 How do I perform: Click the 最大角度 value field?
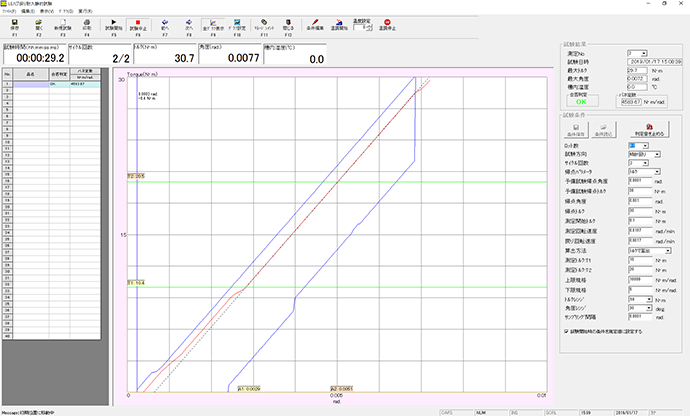click(637, 79)
